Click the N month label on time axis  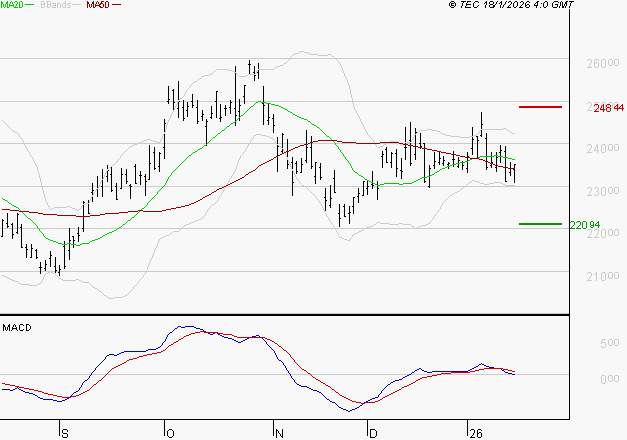tap(279, 433)
